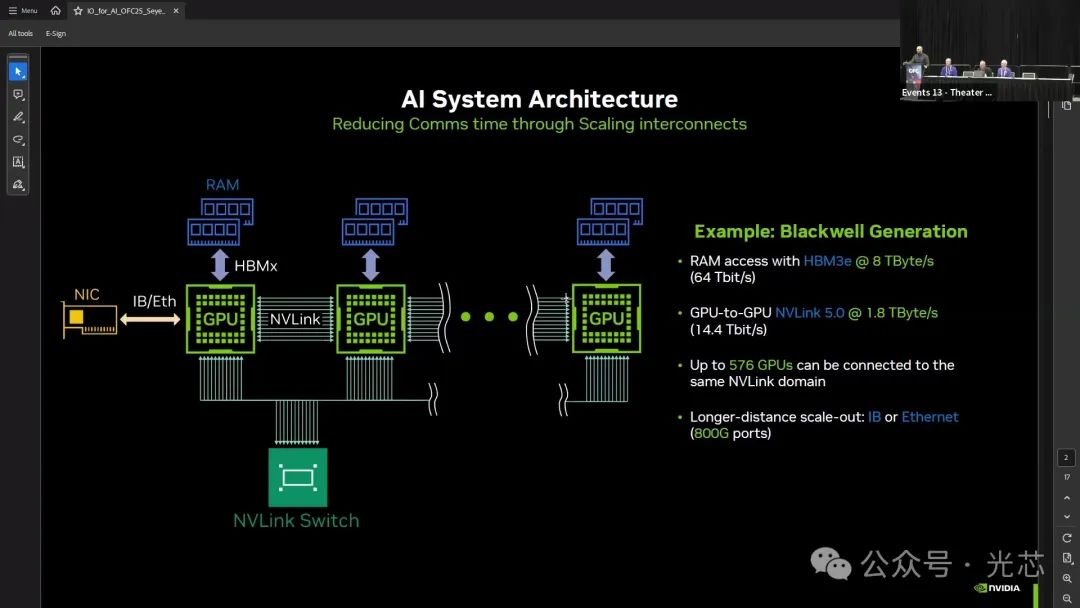
Task: Choose the Add text box tool
Action: click(x=18, y=163)
